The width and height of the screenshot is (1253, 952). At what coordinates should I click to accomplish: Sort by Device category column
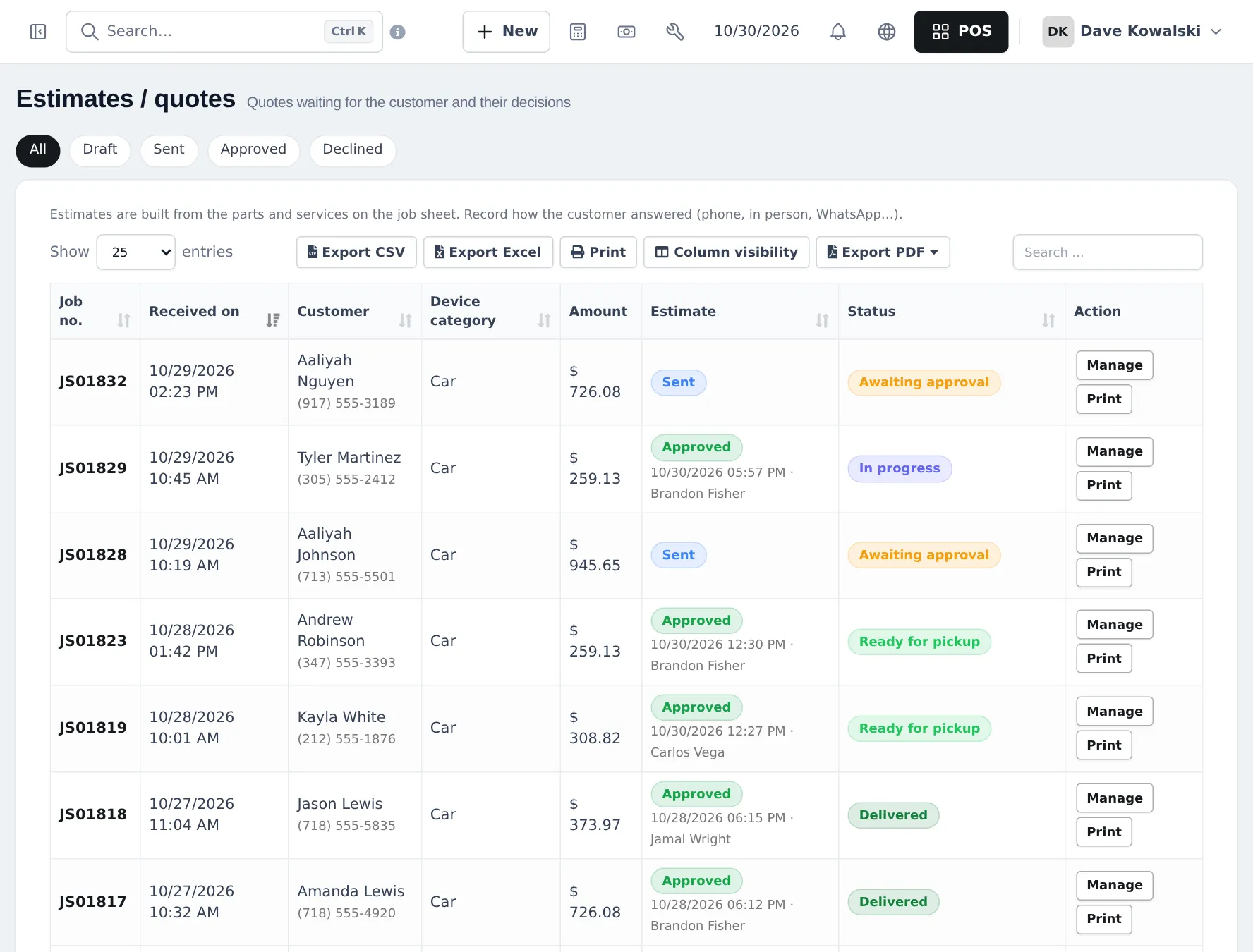point(490,311)
